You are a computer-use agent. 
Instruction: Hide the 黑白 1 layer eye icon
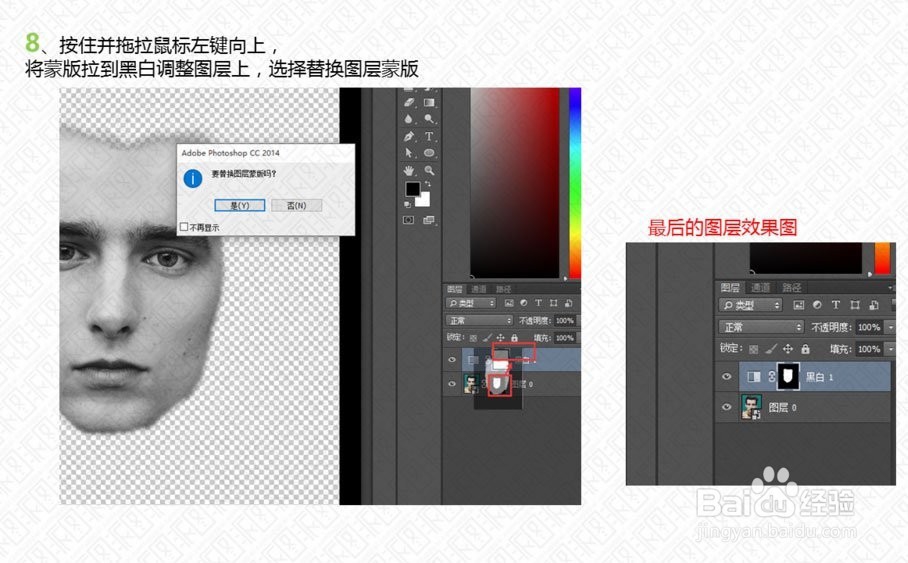point(727,376)
